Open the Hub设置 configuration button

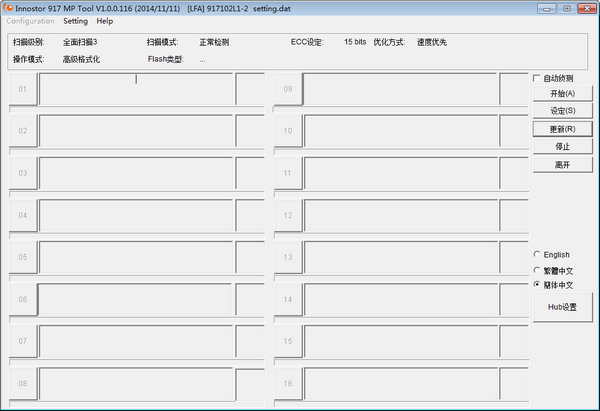[x=563, y=308]
